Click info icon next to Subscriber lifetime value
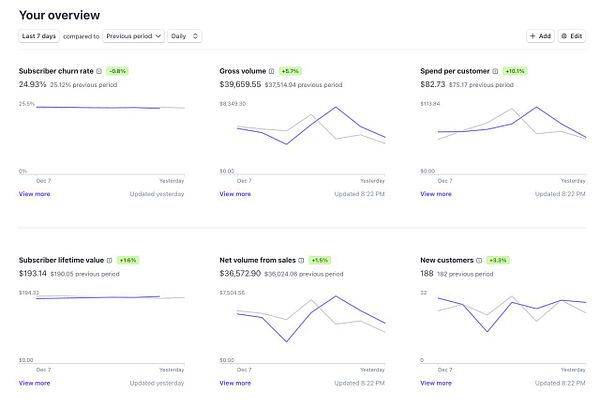The width and height of the screenshot is (600, 405). point(109,260)
